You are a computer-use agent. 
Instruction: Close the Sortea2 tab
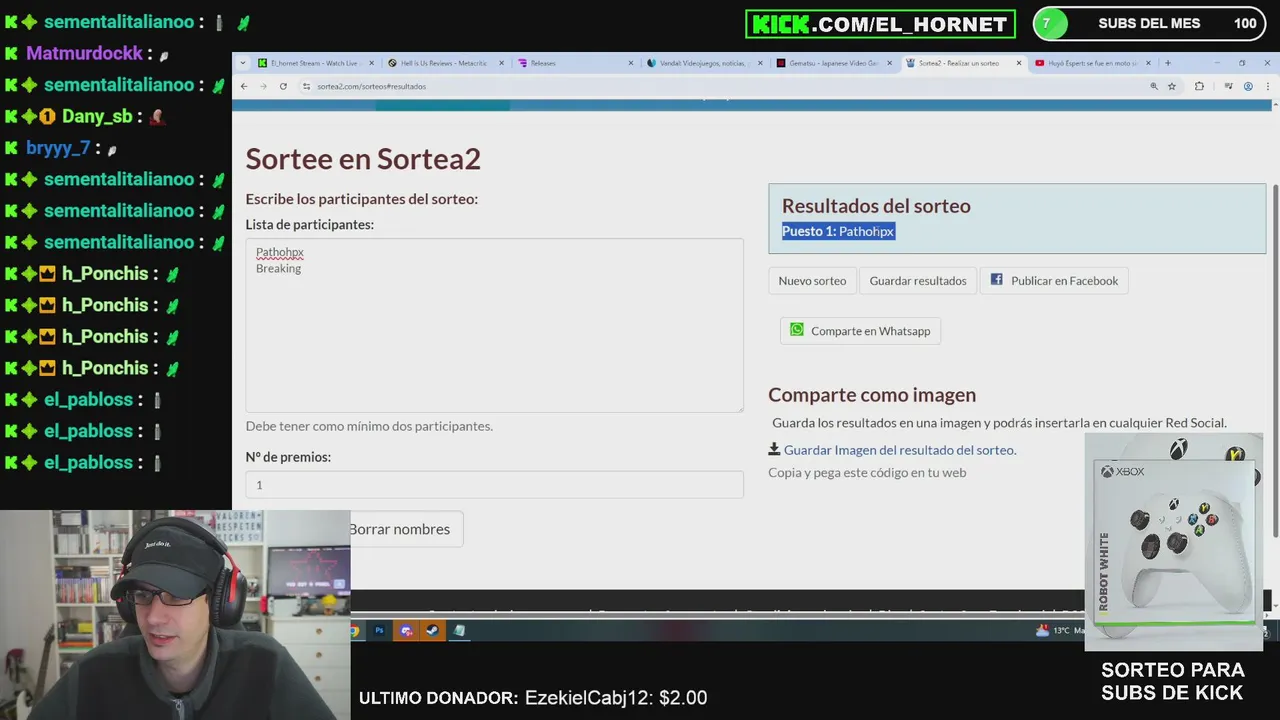click(x=1019, y=63)
